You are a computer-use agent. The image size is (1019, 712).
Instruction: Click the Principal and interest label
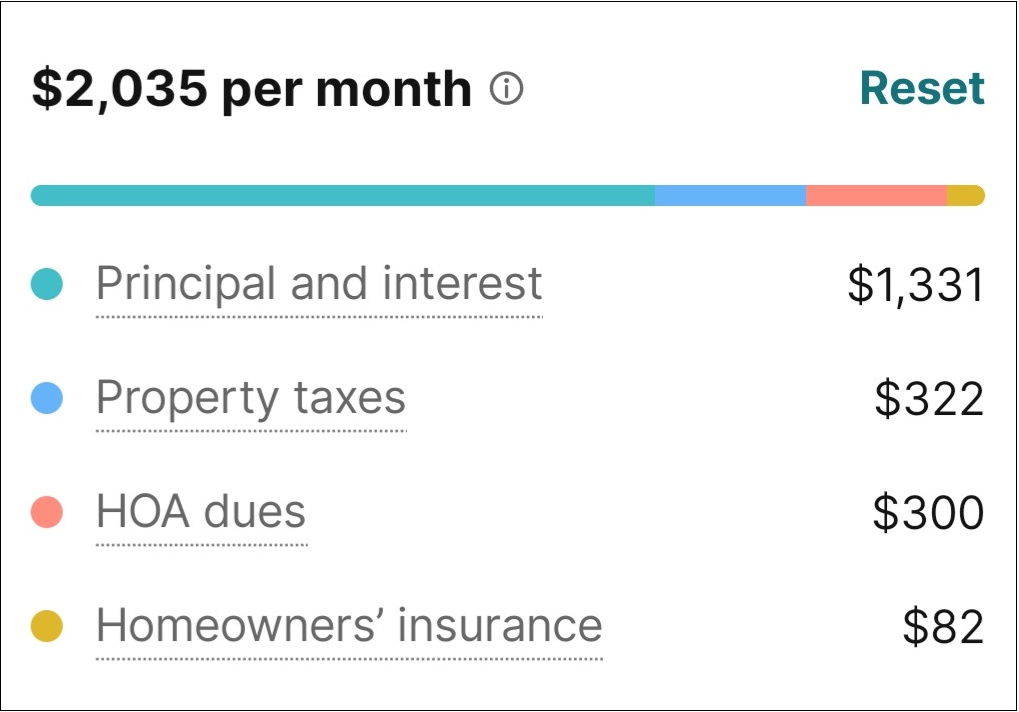[319, 284]
